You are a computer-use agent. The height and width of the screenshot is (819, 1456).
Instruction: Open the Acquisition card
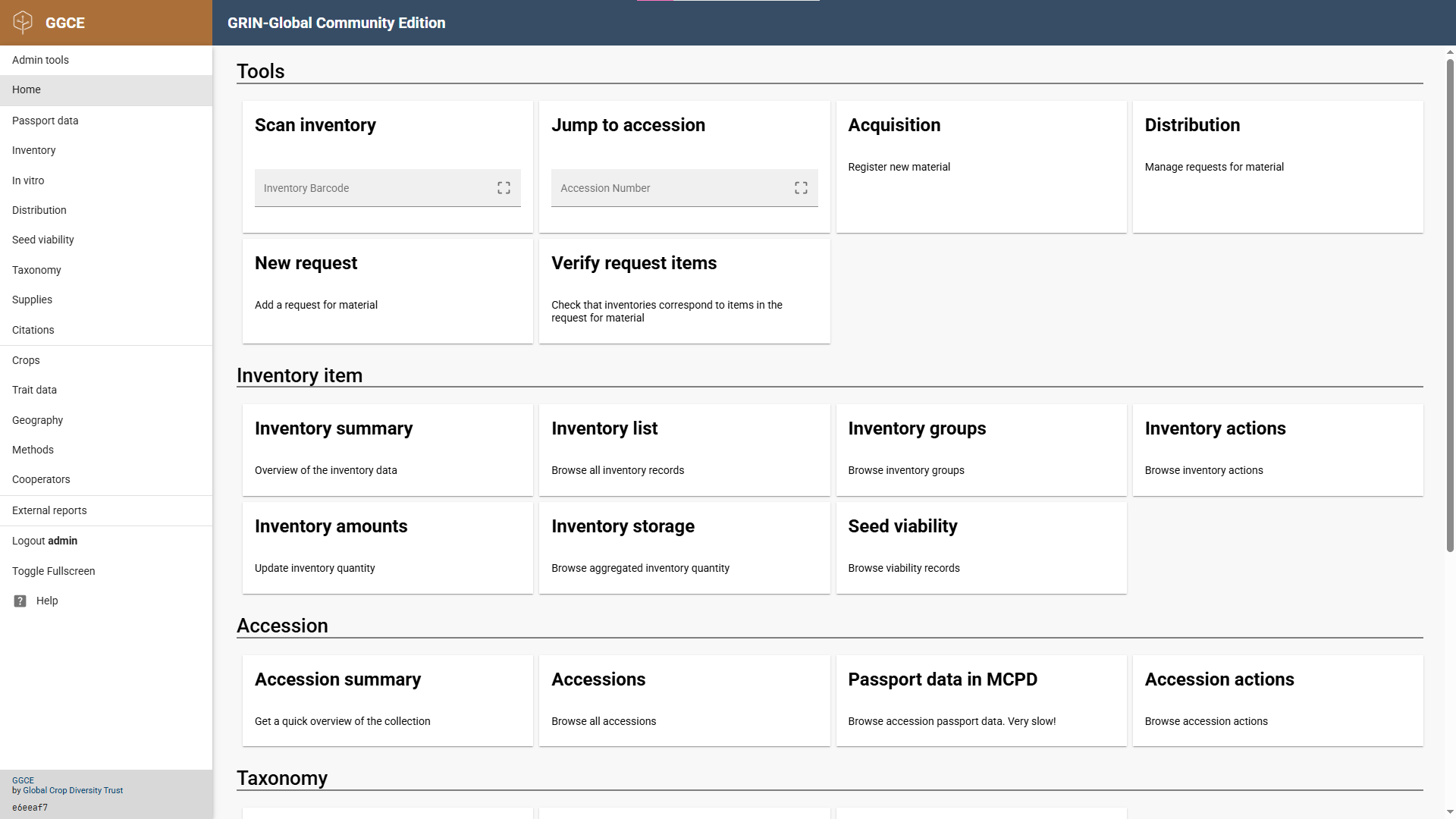(981, 167)
